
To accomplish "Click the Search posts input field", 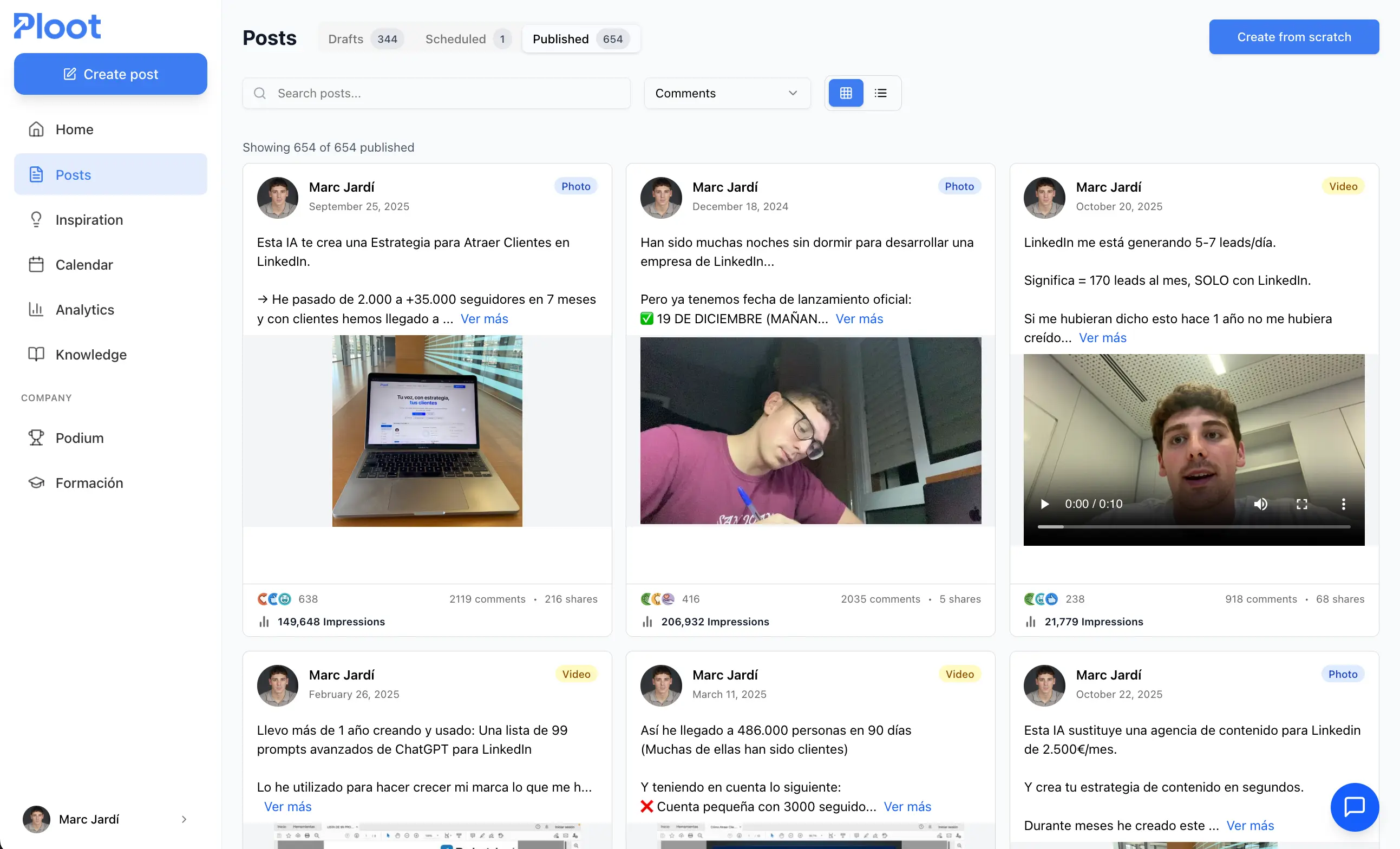I will [436, 93].
